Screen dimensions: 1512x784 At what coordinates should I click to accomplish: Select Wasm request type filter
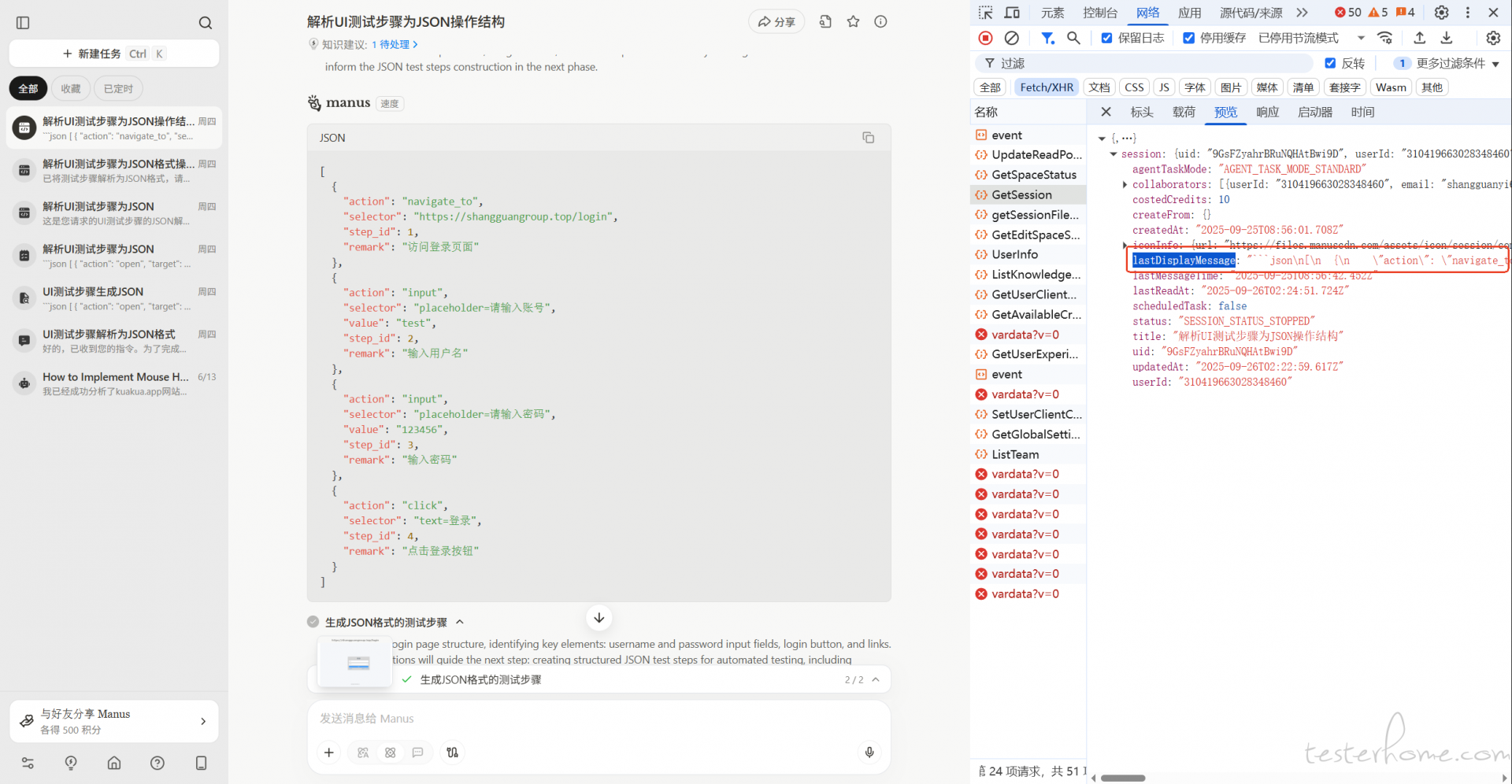tap(1391, 87)
